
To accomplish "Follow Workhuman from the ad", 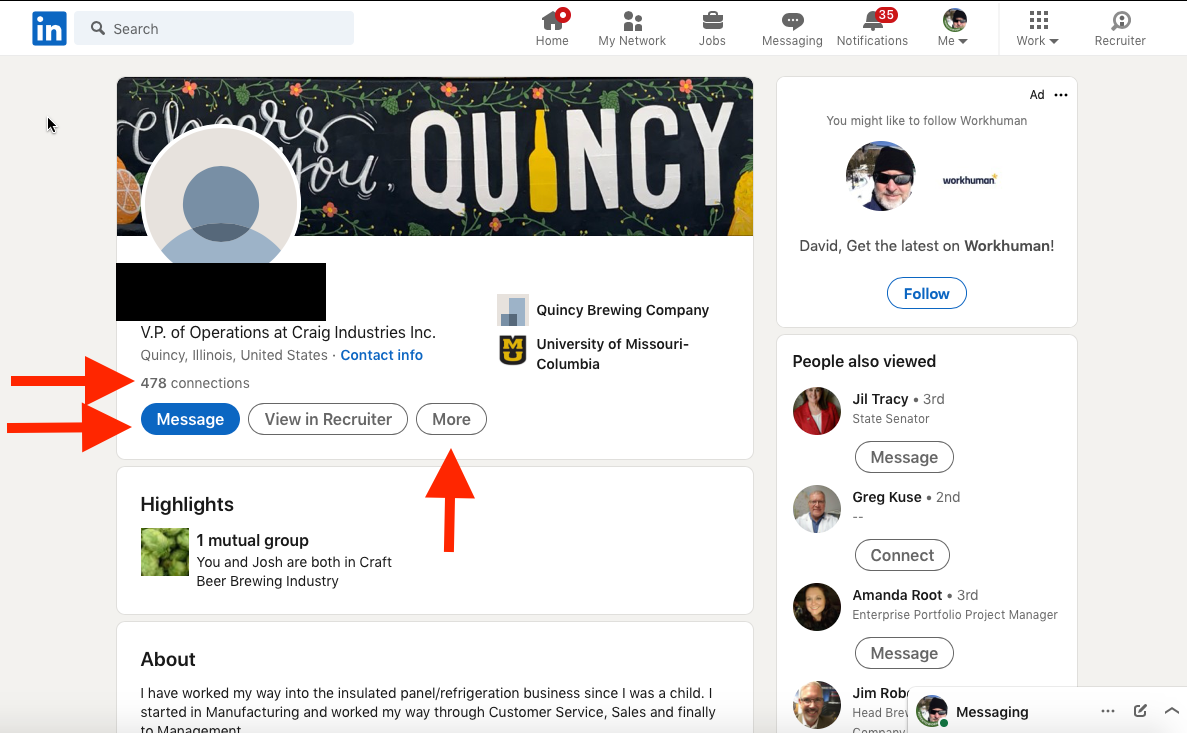I will coord(927,294).
